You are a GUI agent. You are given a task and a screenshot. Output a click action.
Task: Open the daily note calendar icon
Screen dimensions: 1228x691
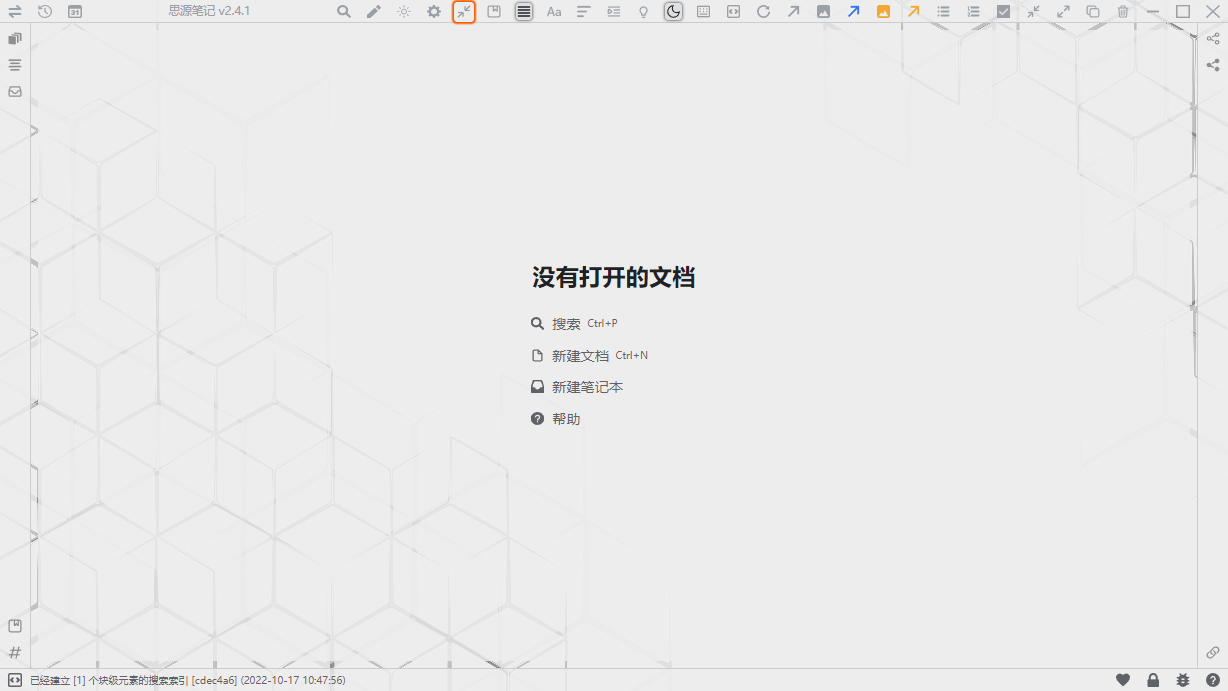pos(75,12)
